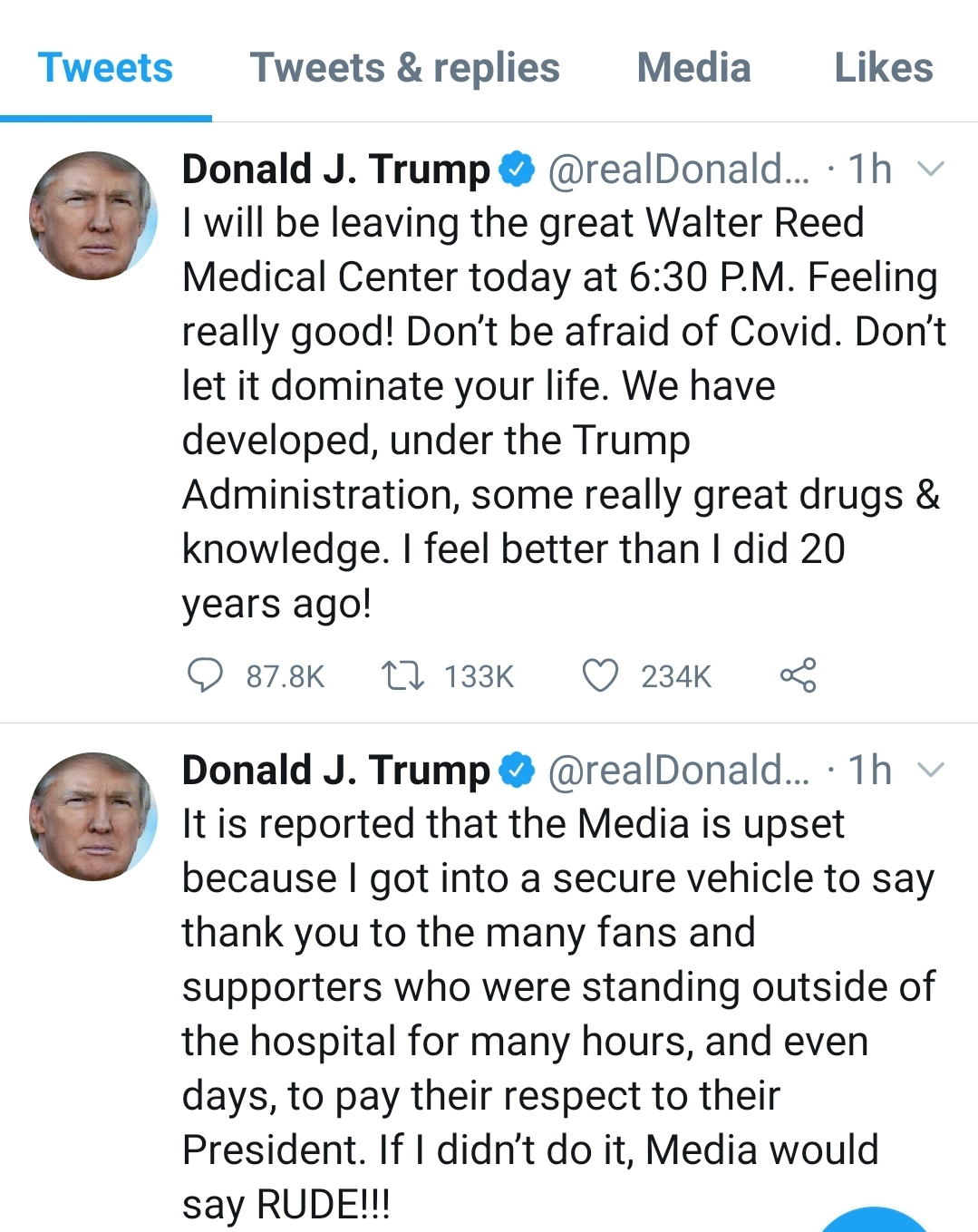Go to the Likes tab
Screen dimensions: 978x1232
tap(883, 68)
